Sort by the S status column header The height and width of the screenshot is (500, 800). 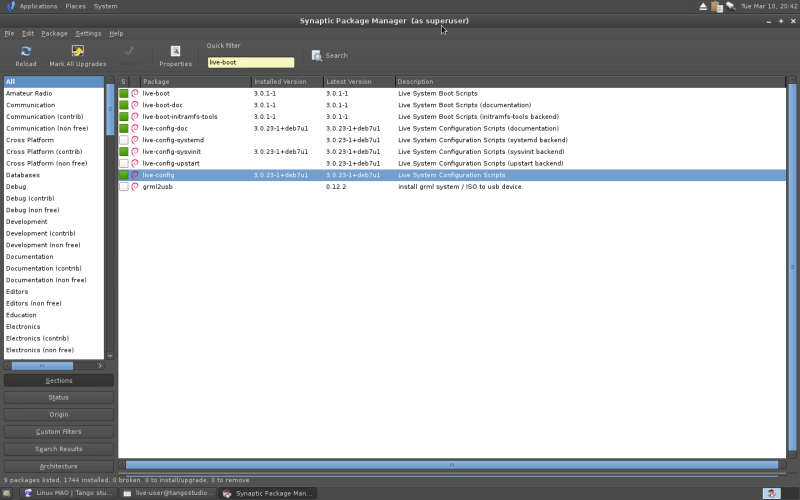coord(123,82)
